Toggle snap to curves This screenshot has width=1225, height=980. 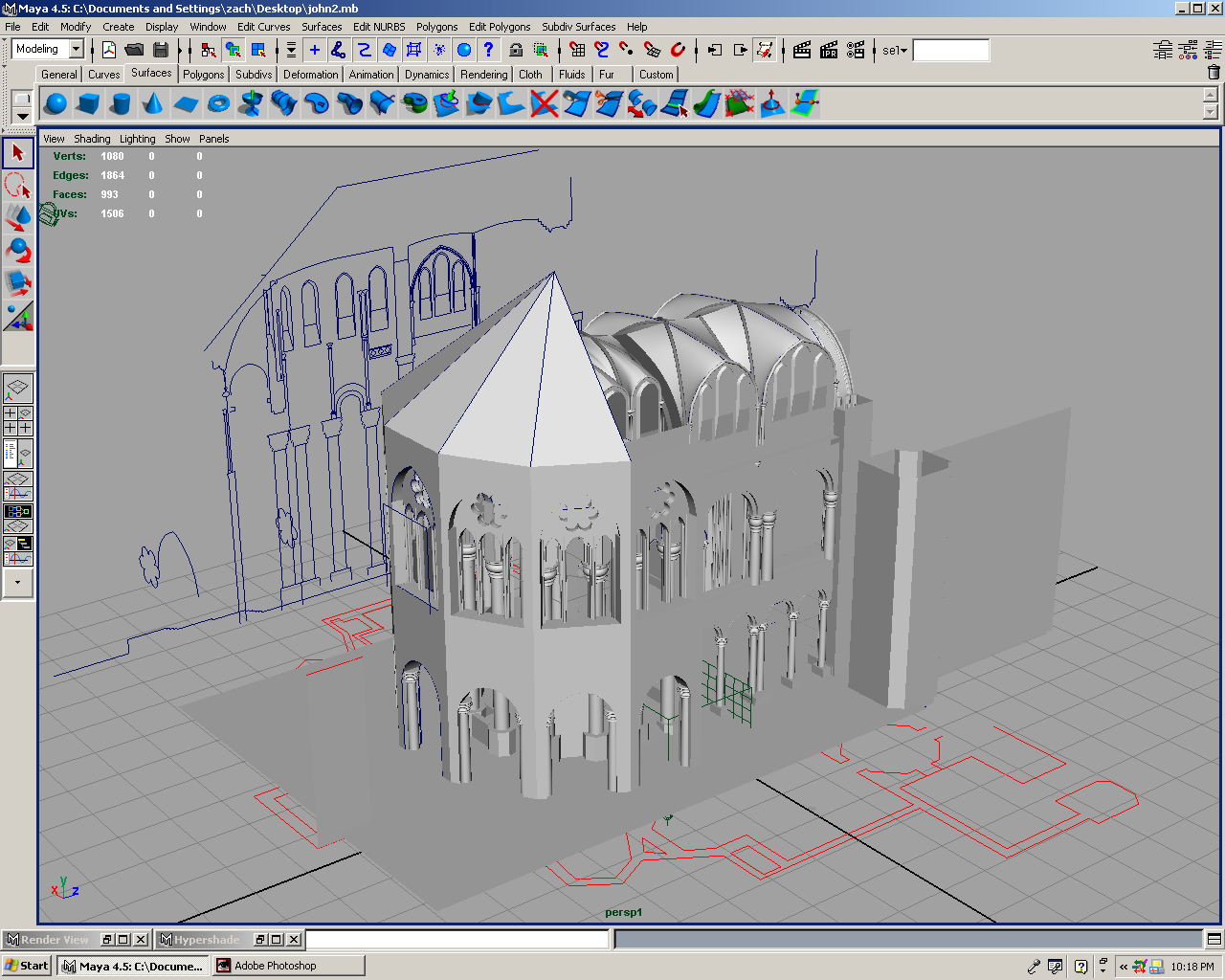(602, 50)
